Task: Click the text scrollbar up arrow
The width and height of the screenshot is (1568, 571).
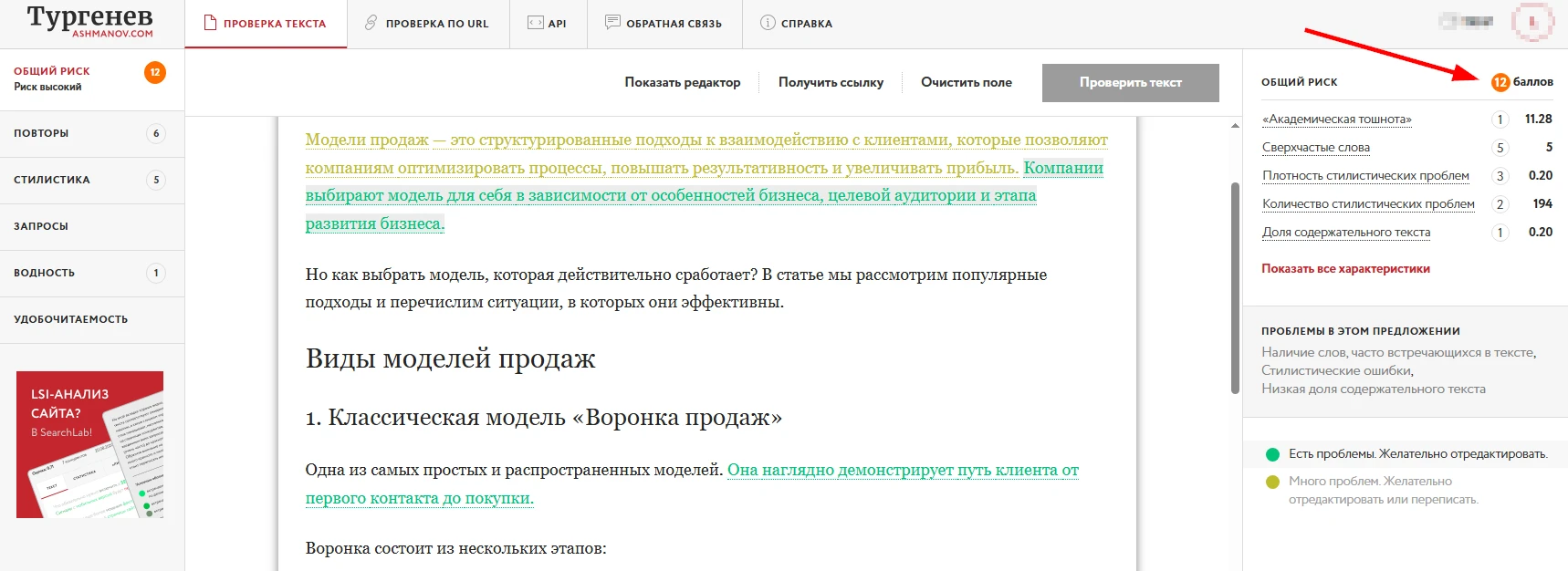Action: coord(1235,126)
